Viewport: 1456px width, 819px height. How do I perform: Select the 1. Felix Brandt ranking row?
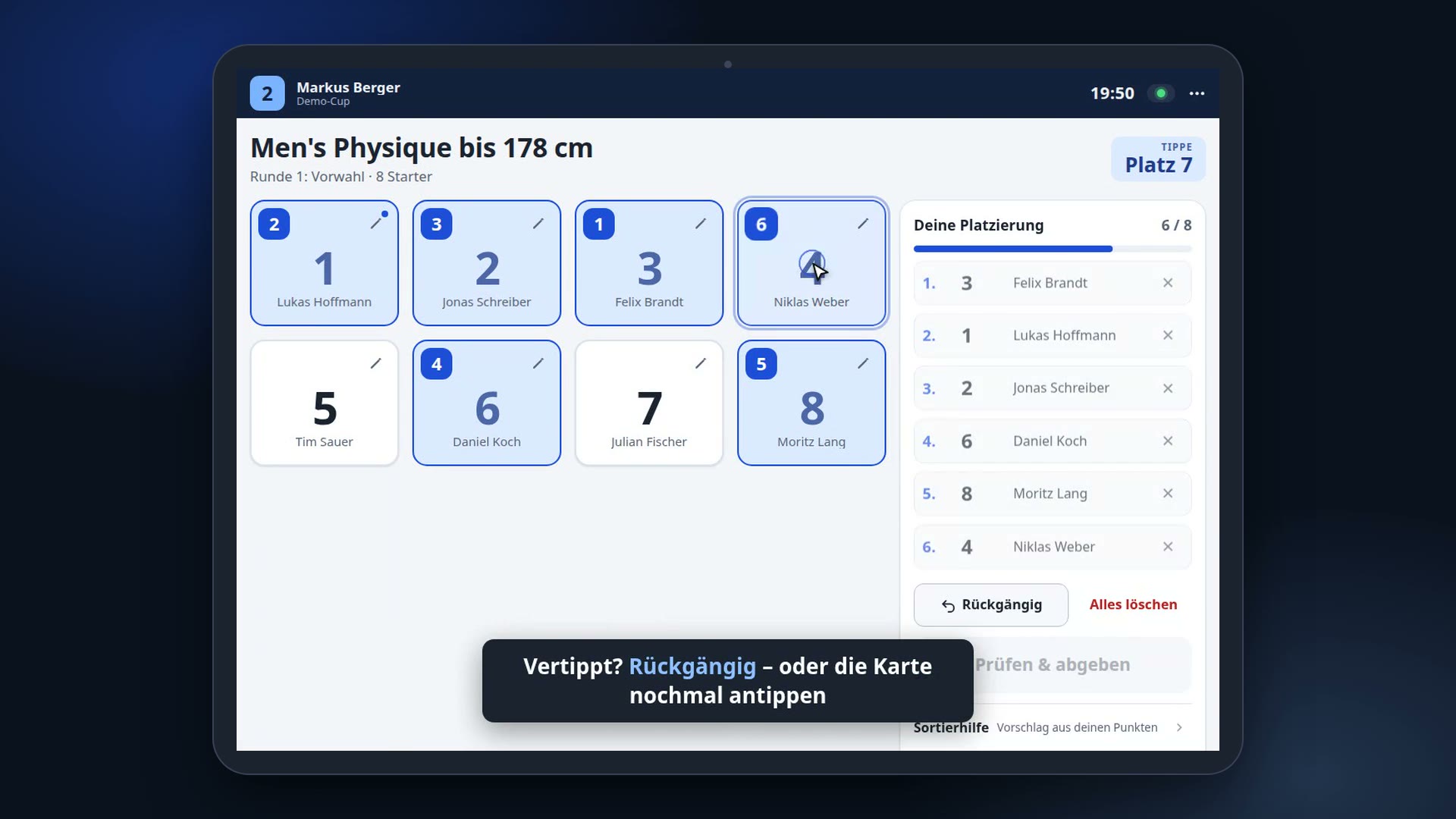click(1053, 283)
